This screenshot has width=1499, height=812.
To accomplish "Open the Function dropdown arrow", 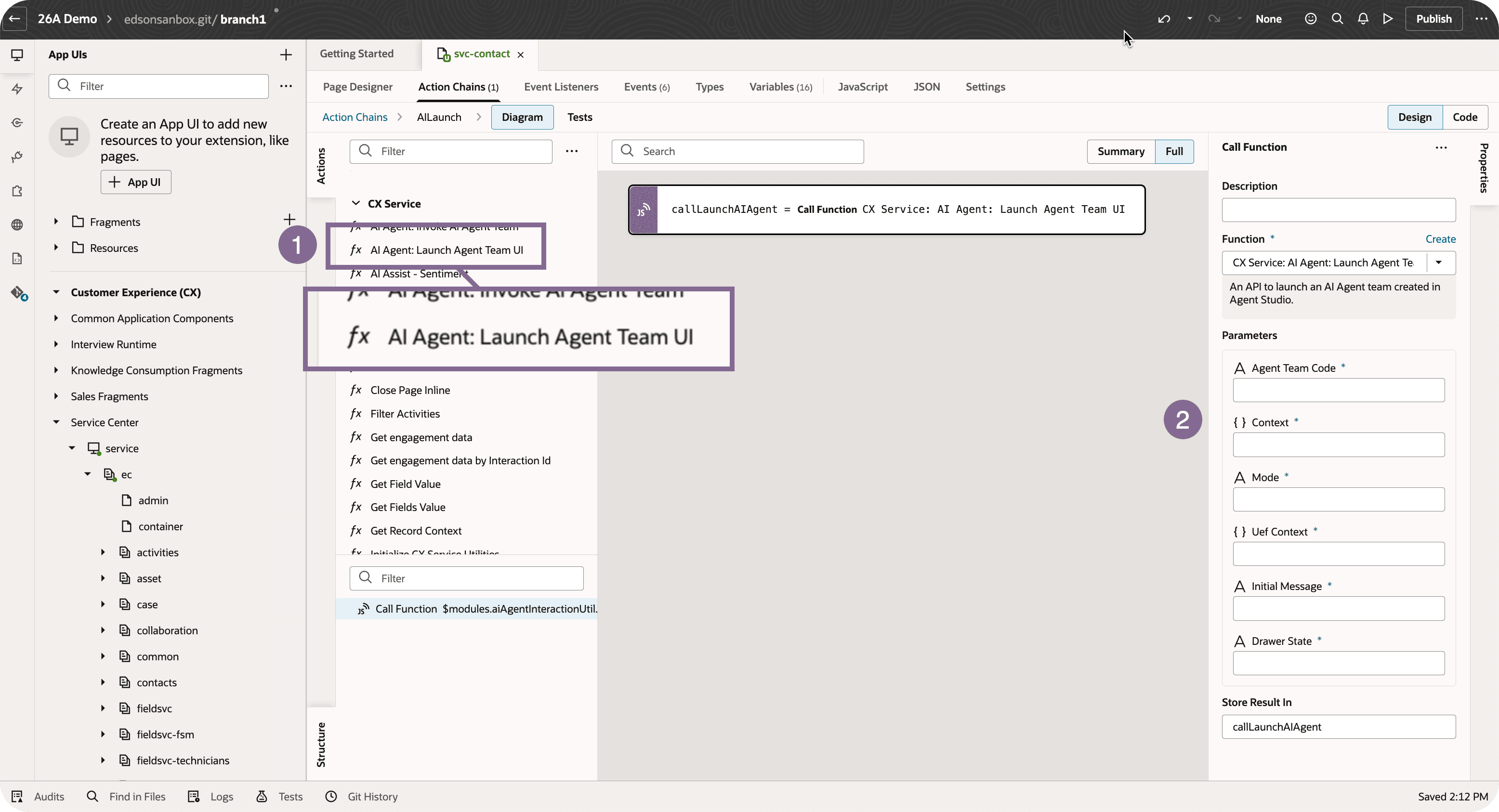I will pyautogui.click(x=1438, y=262).
